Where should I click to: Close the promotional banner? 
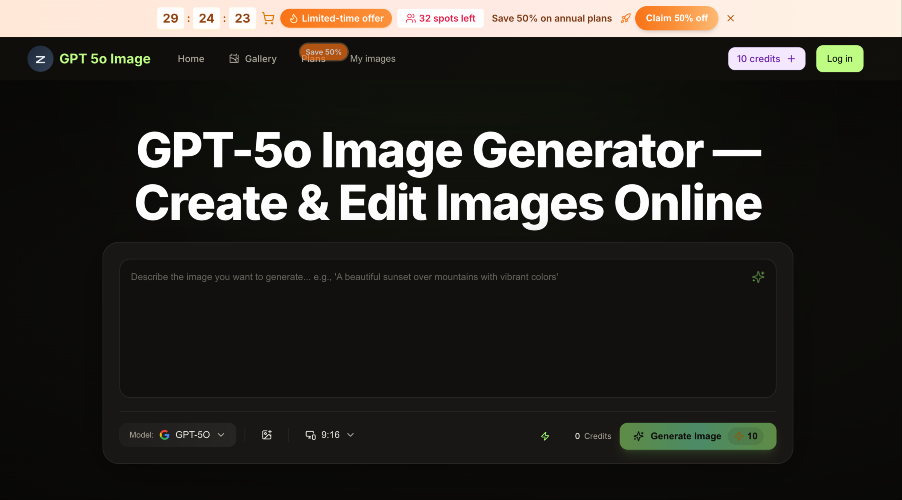pos(730,18)
